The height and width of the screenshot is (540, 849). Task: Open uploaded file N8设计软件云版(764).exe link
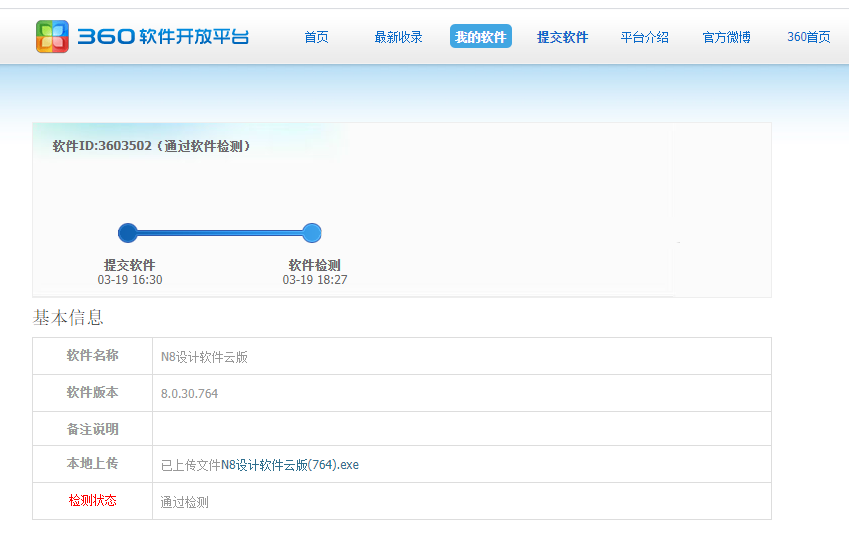pyautogui.click(x=290, y=465)
